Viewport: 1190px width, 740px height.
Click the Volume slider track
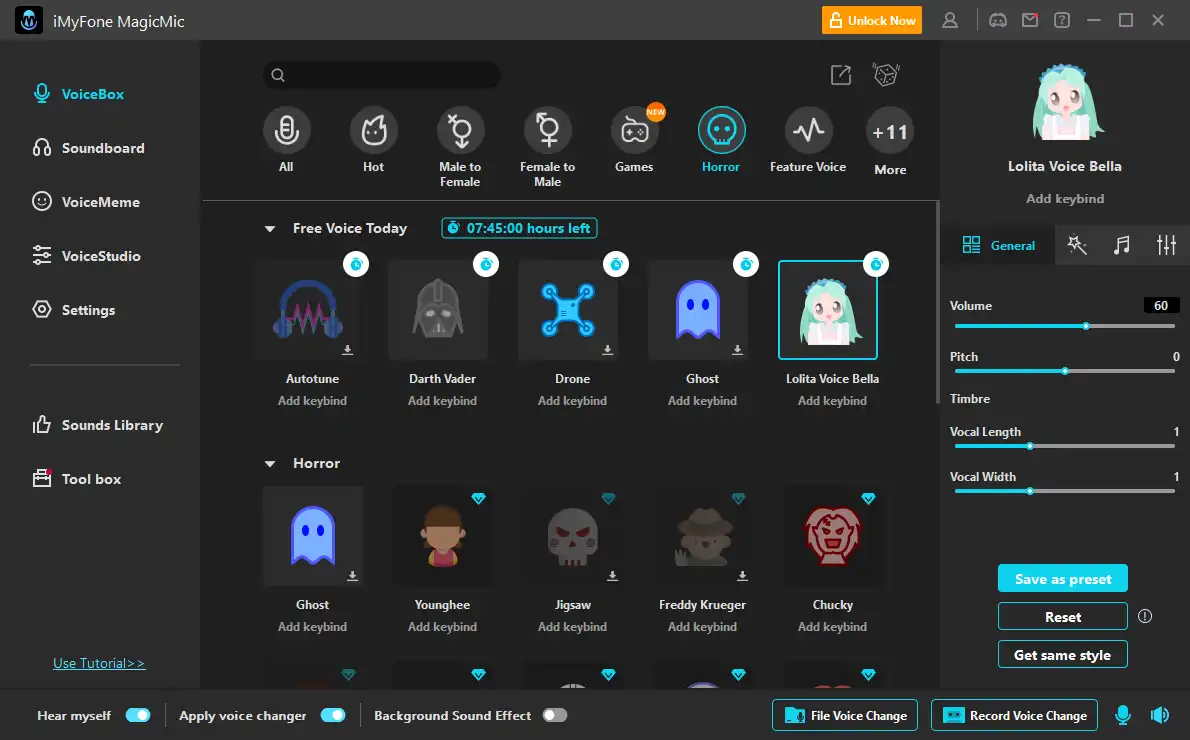pos(1064,326)
